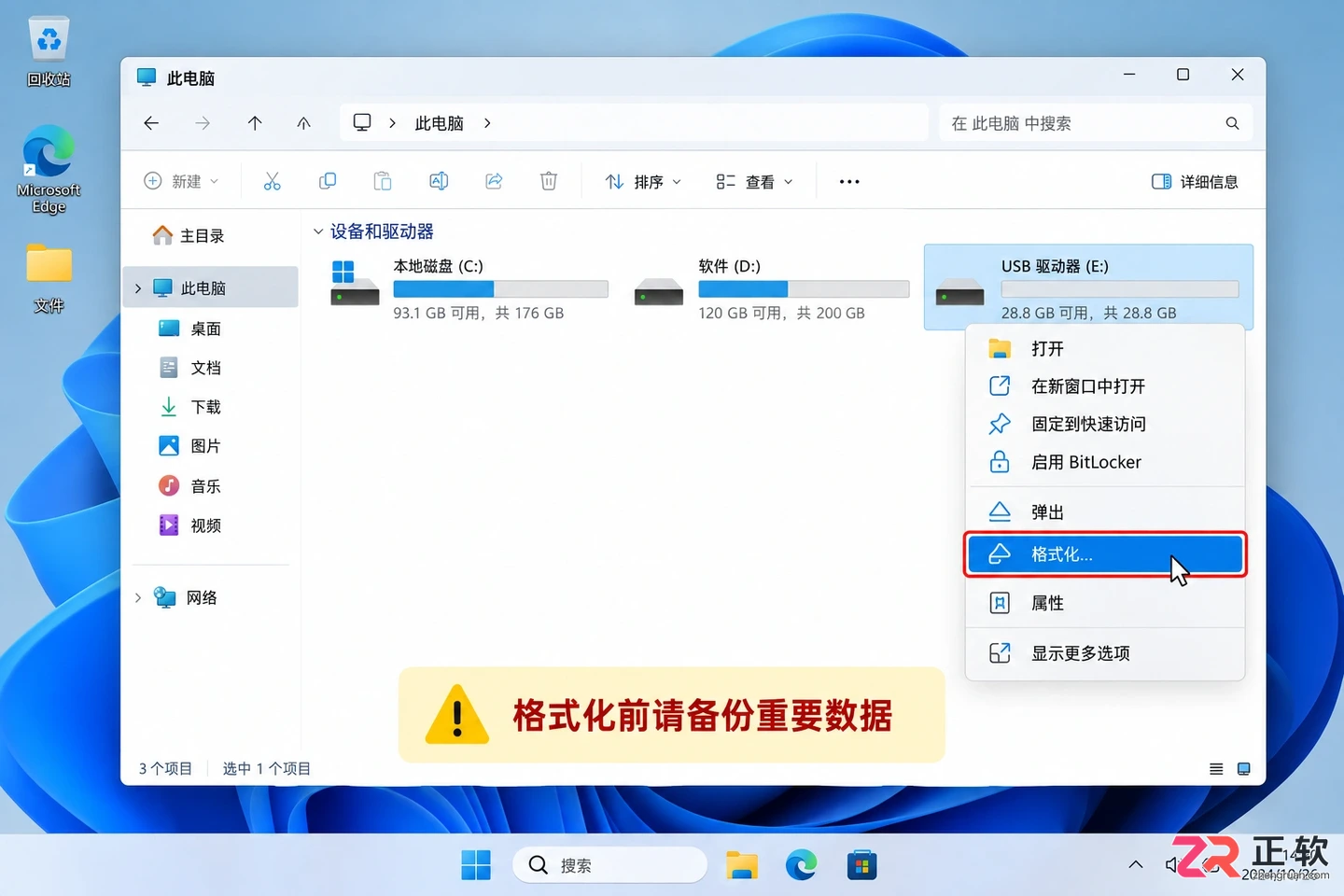This screenshot has height=896, width=1344.
Task: Click the Copy icon in toolbar
Action: tap(328, 181)
